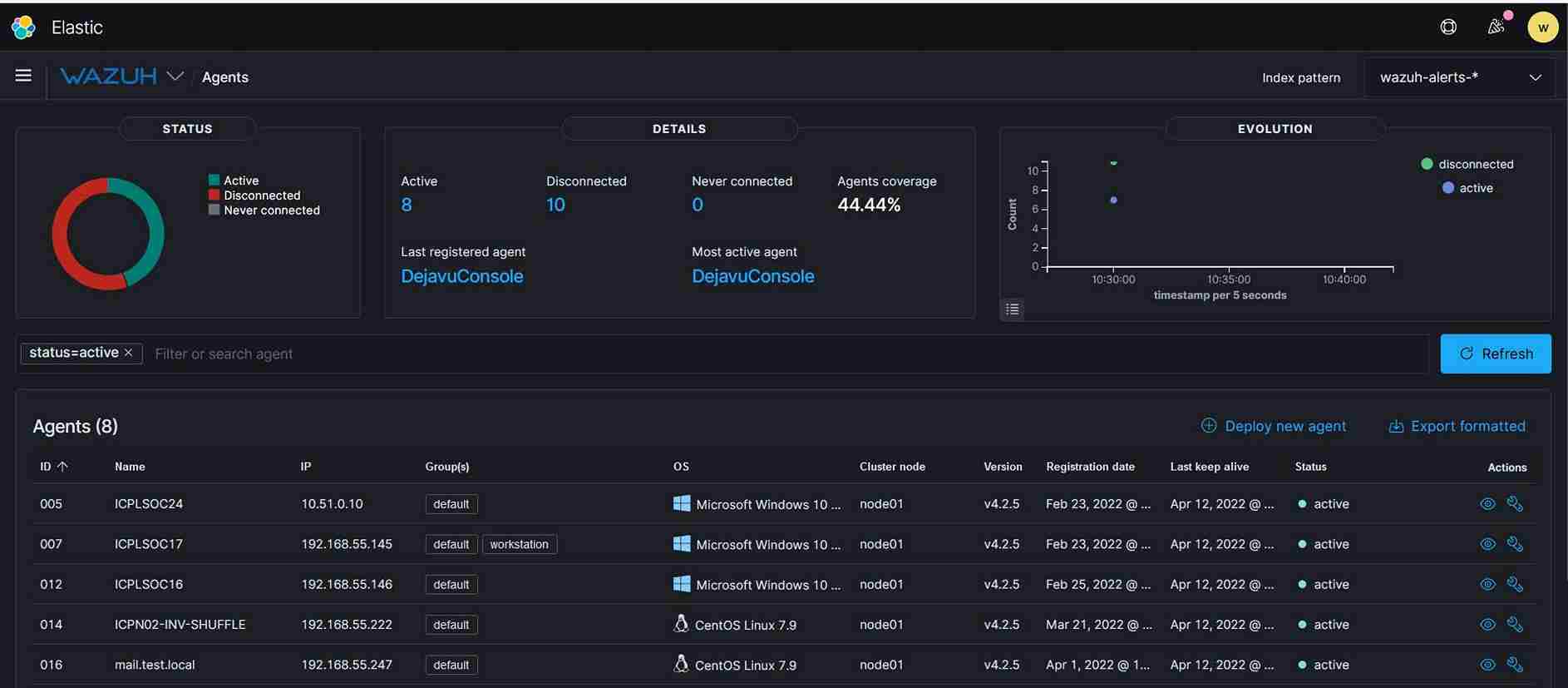Sort by Version column header
The width and height of the screenshot is (1568, 688).
tap(1003, 467)
